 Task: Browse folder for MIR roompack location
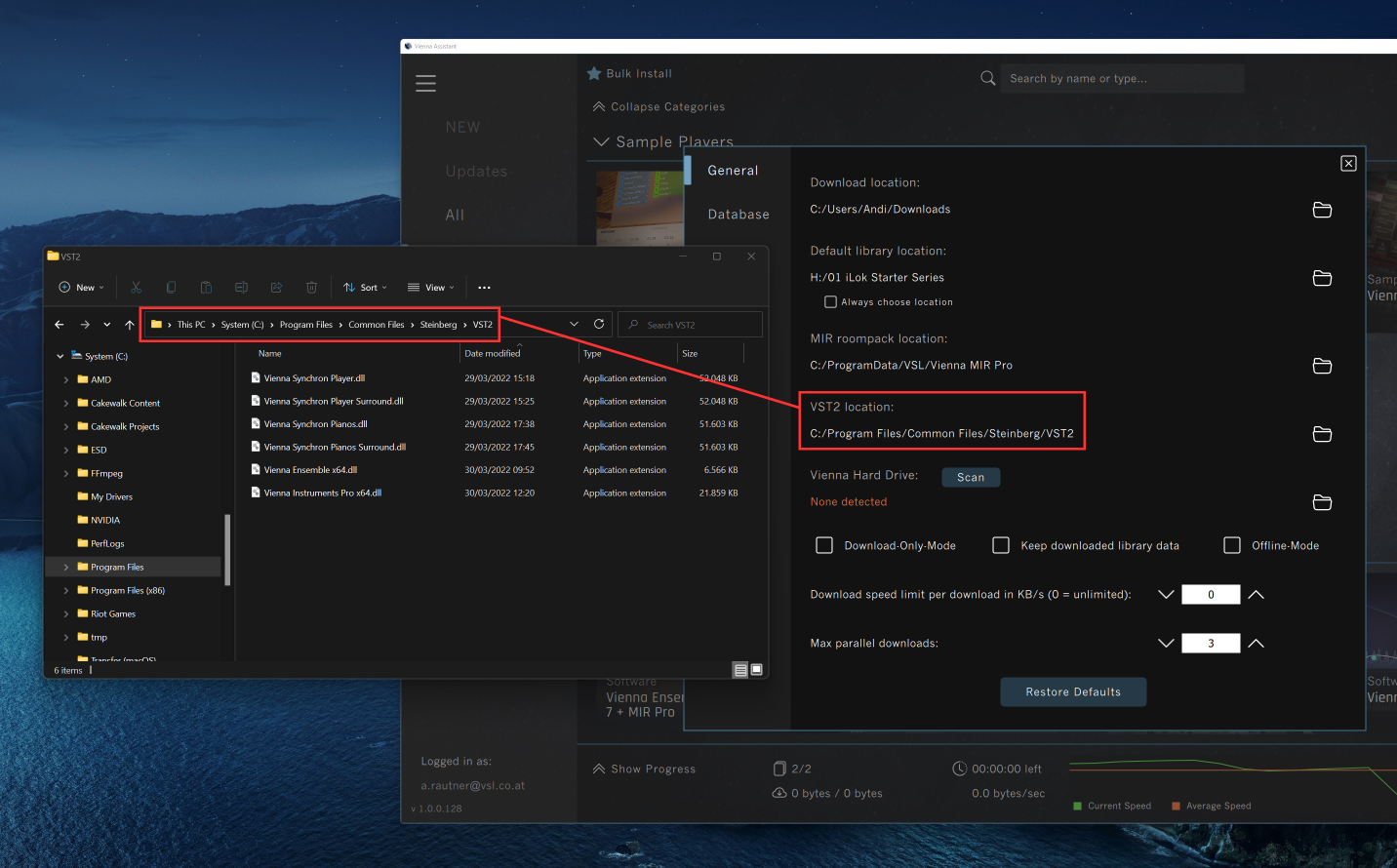point(1322,366)
